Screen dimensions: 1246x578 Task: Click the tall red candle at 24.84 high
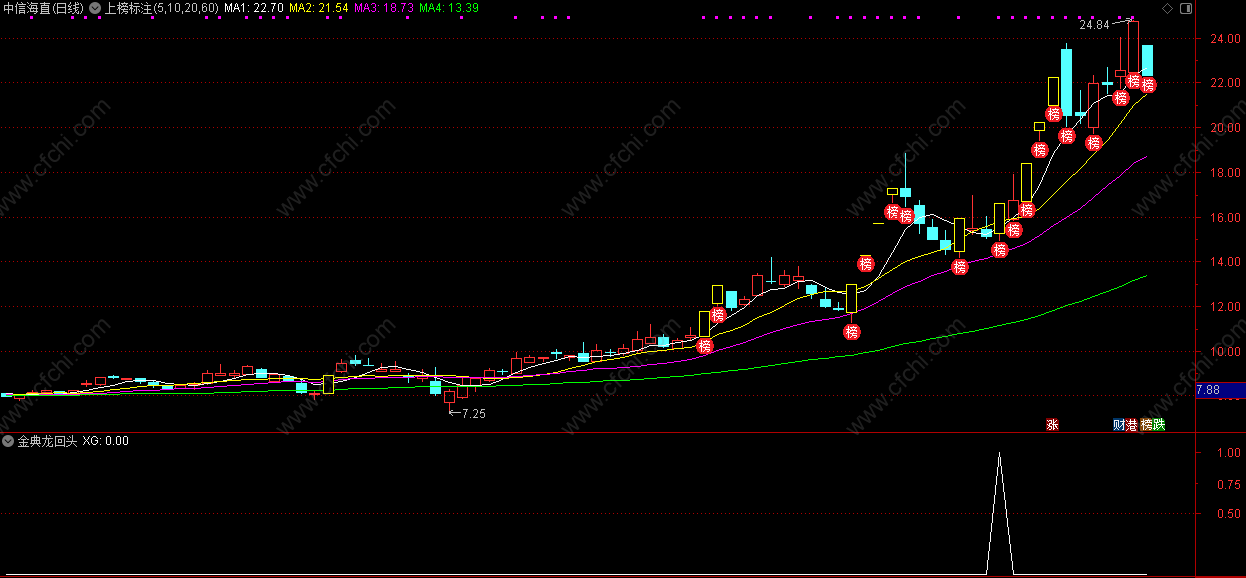[x=1133, y=46]
